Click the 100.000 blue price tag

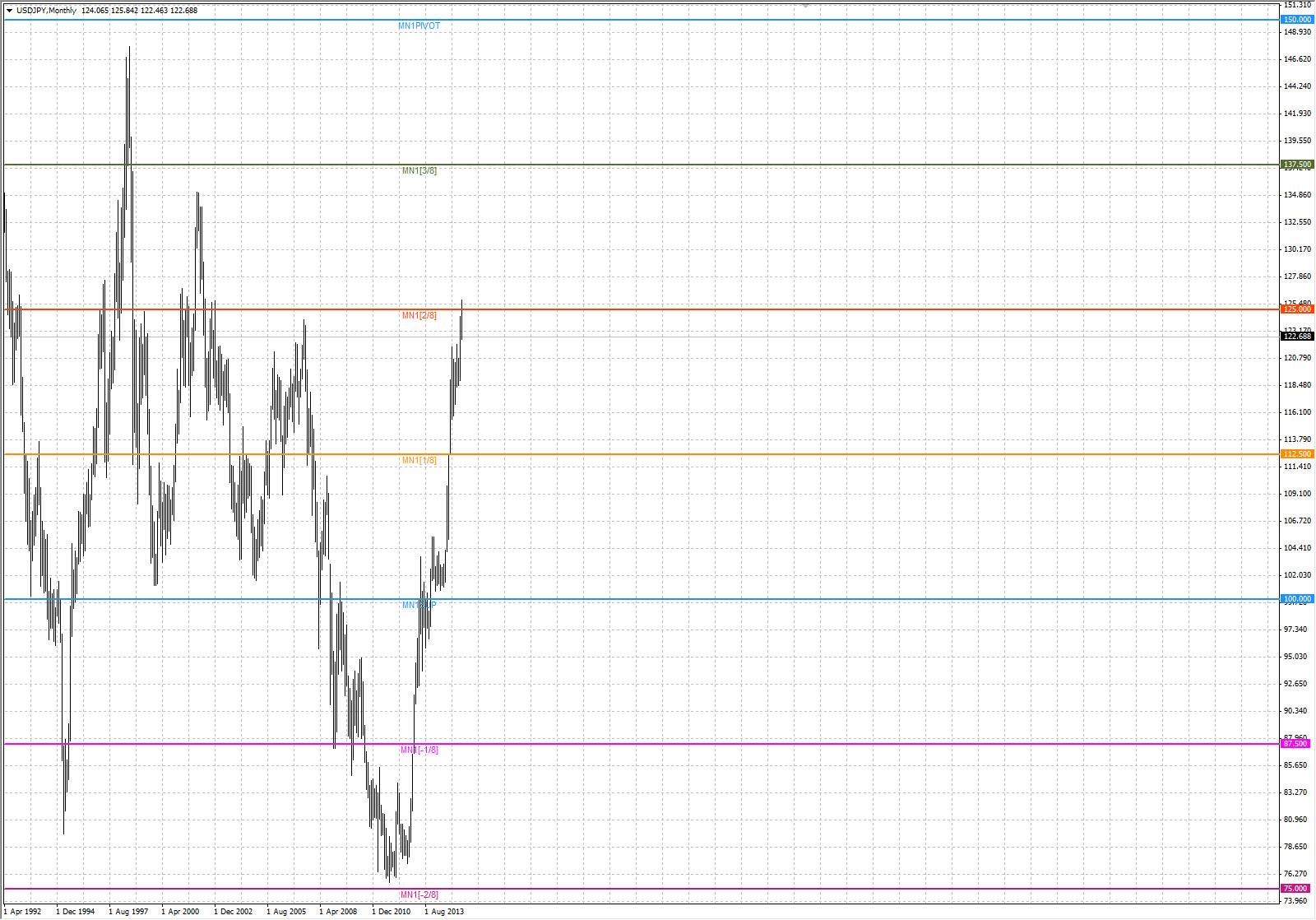tap(1297, 599)
